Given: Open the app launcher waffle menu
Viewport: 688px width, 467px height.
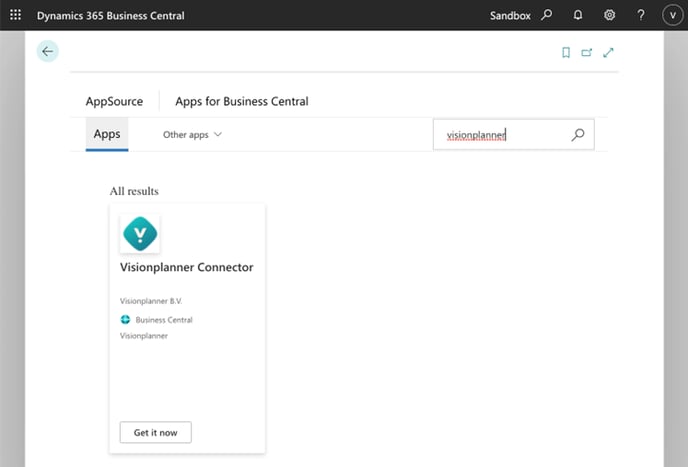Looking at the screenshot, I should tap(15, 15).
